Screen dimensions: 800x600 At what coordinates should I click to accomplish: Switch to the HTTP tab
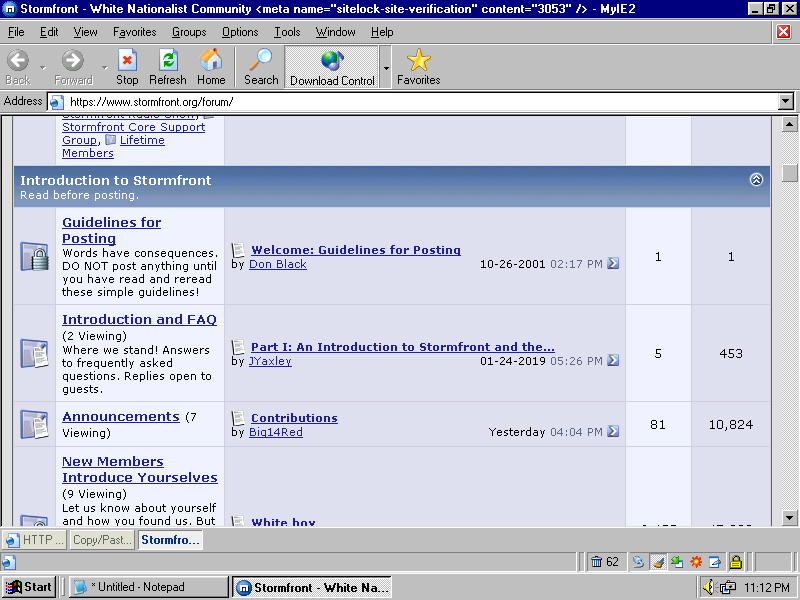[34, 540]
